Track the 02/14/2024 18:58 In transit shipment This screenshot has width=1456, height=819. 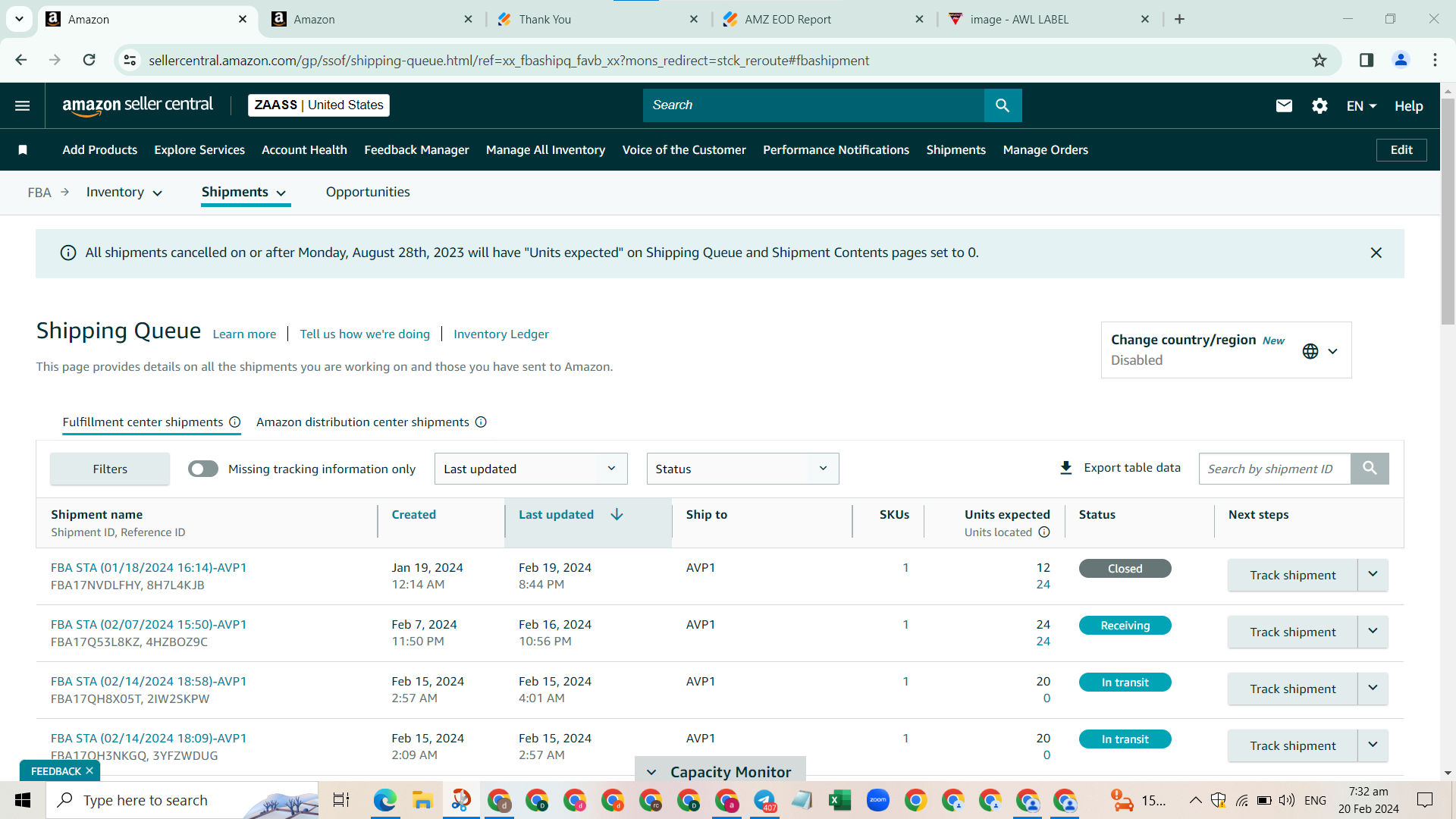point(1292,689)
